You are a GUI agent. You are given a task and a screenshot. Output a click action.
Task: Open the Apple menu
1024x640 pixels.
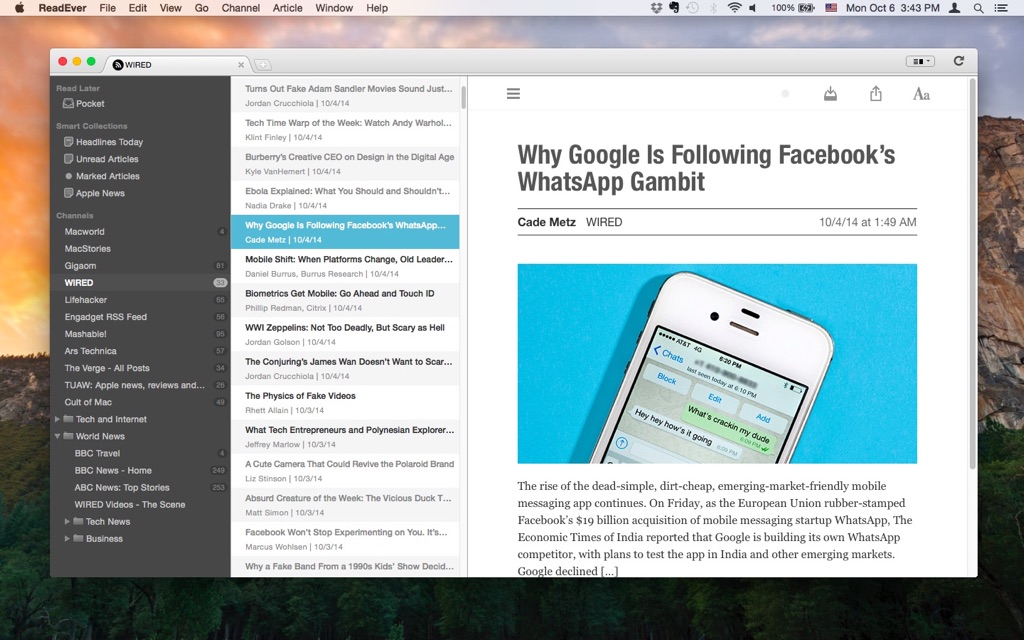[x=19, y=8]
